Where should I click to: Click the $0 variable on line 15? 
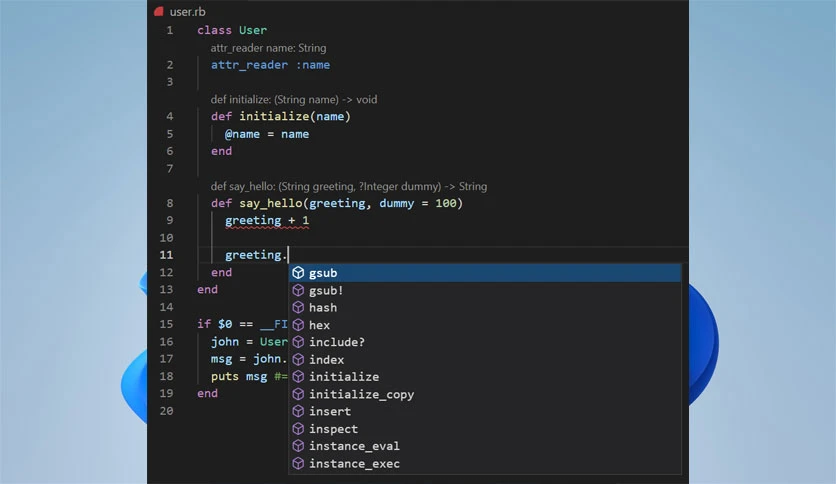(225, 324)
